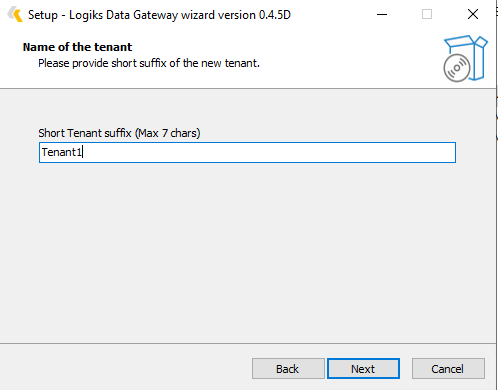The height and width of the screenshot is (390, 498).
Task: Click the Logiks app icon in title bar
Action: tap(15, 14)
